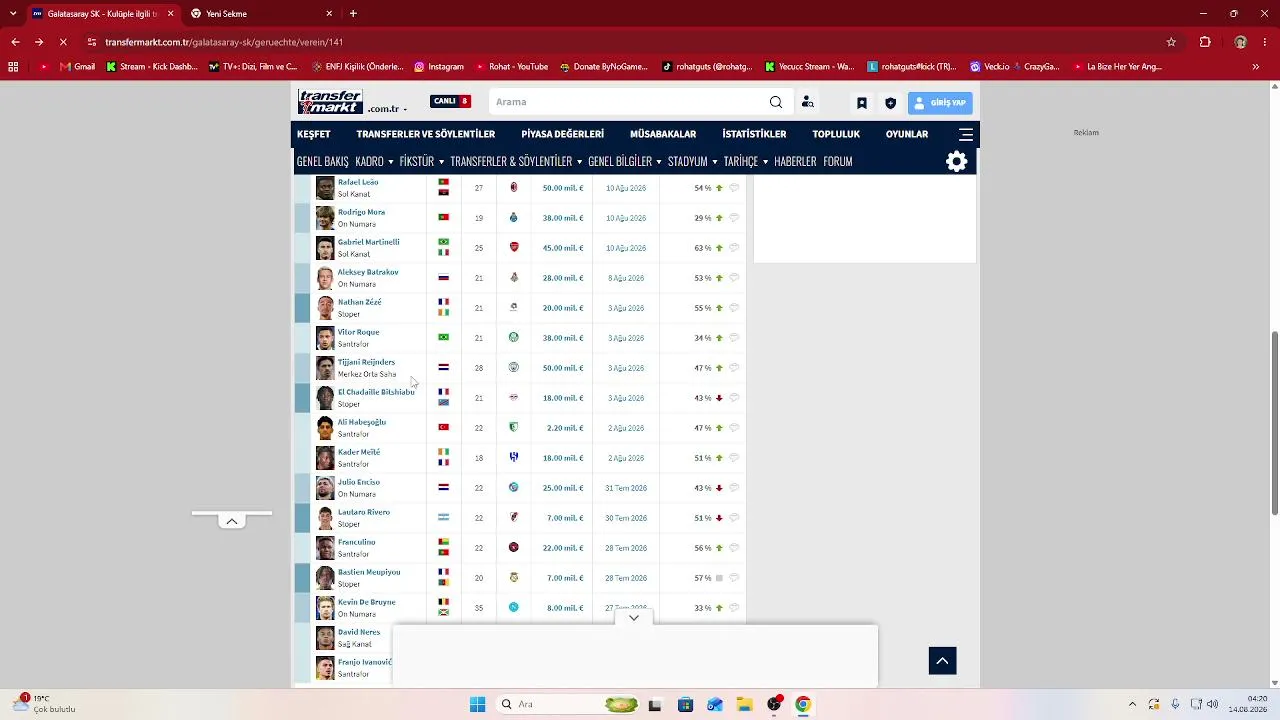
Task: Open the comment bubble in Rodrigo Mora's row
Action: (734, 218)
